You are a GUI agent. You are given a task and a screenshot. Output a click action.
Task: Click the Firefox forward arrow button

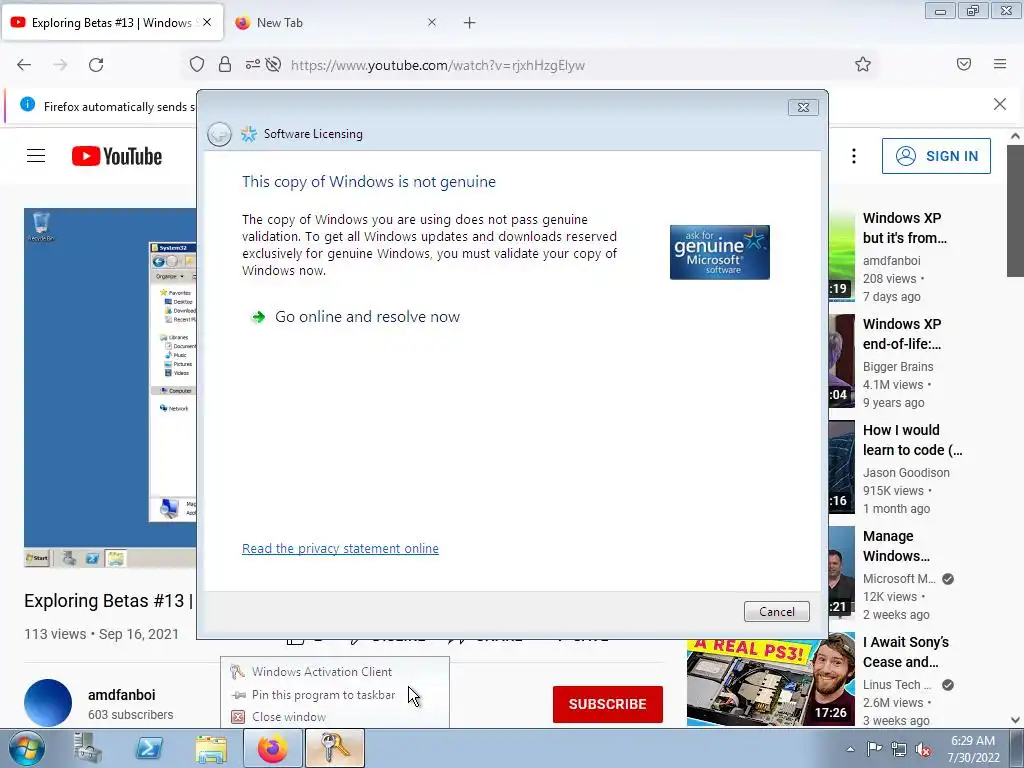[60, 65]
